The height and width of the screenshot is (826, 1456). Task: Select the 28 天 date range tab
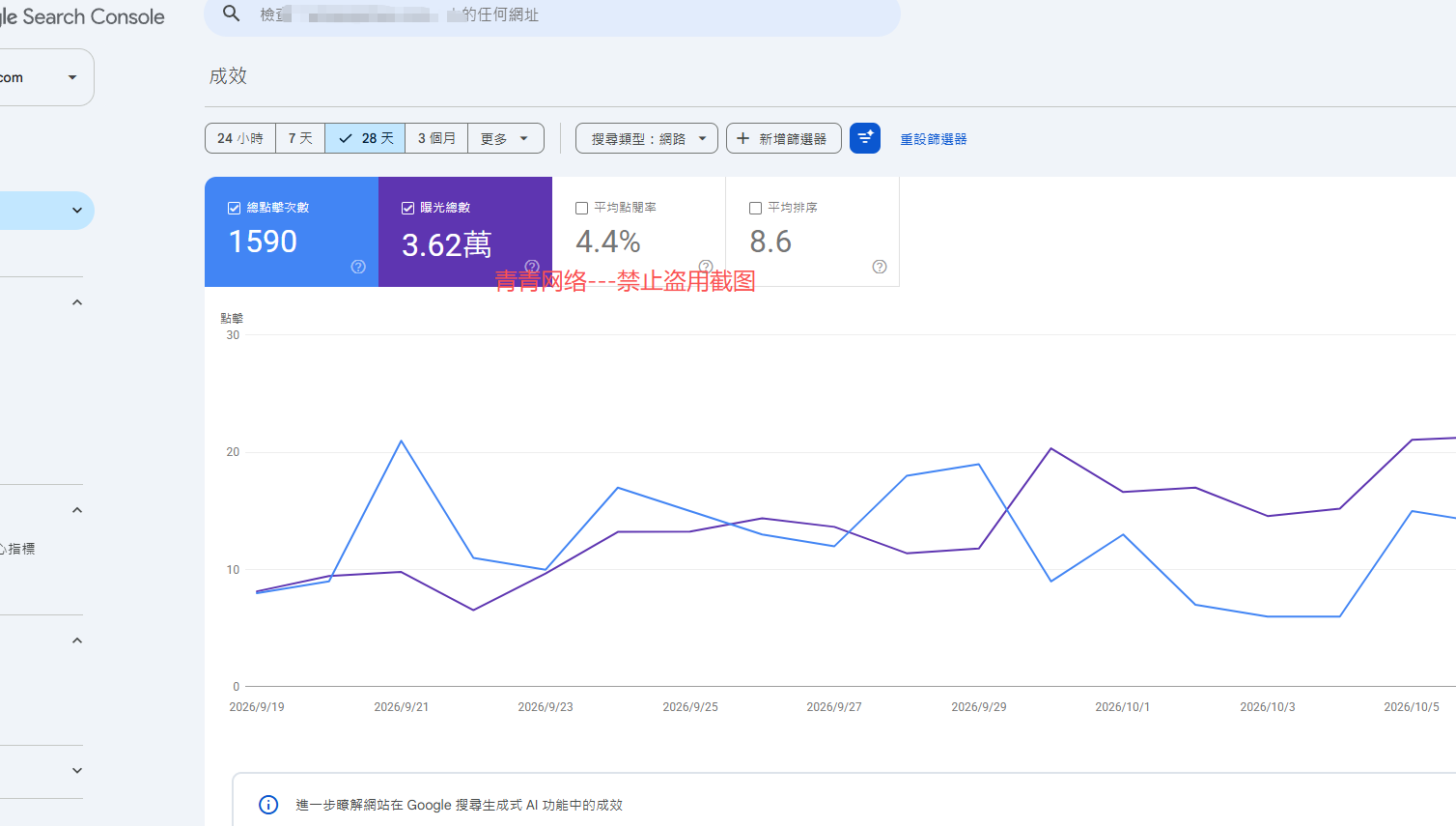pyautogui.click(x=365, y=138)
